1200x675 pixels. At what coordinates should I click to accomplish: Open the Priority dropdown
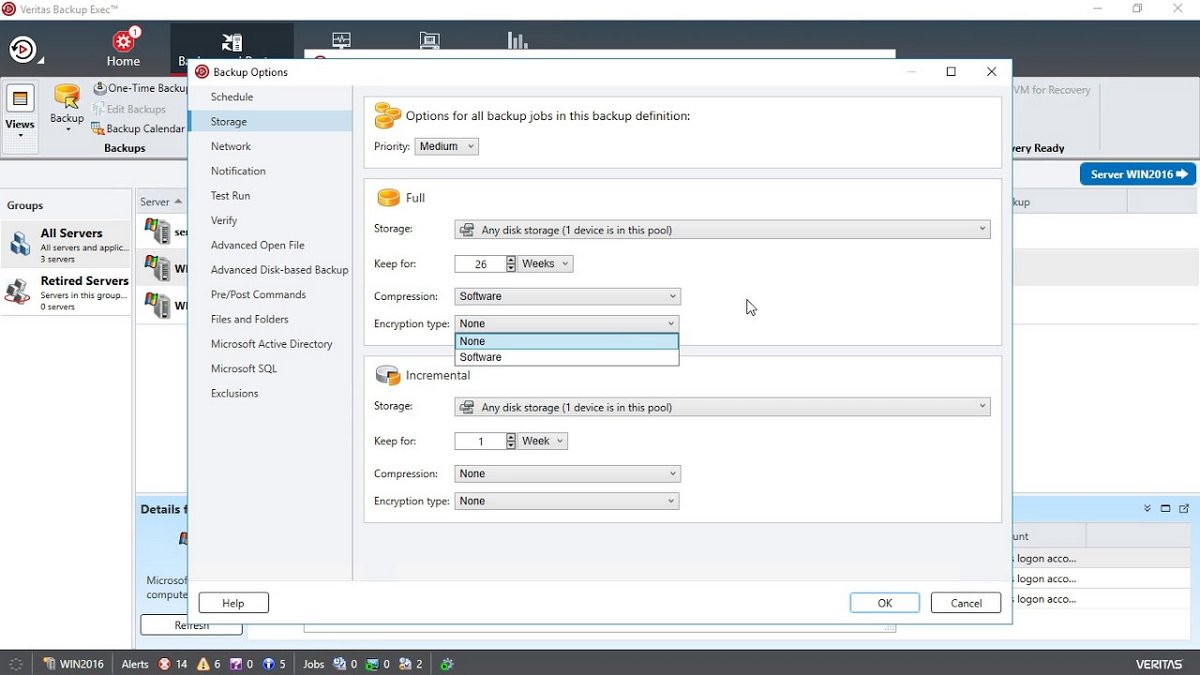tap(446, 146)
